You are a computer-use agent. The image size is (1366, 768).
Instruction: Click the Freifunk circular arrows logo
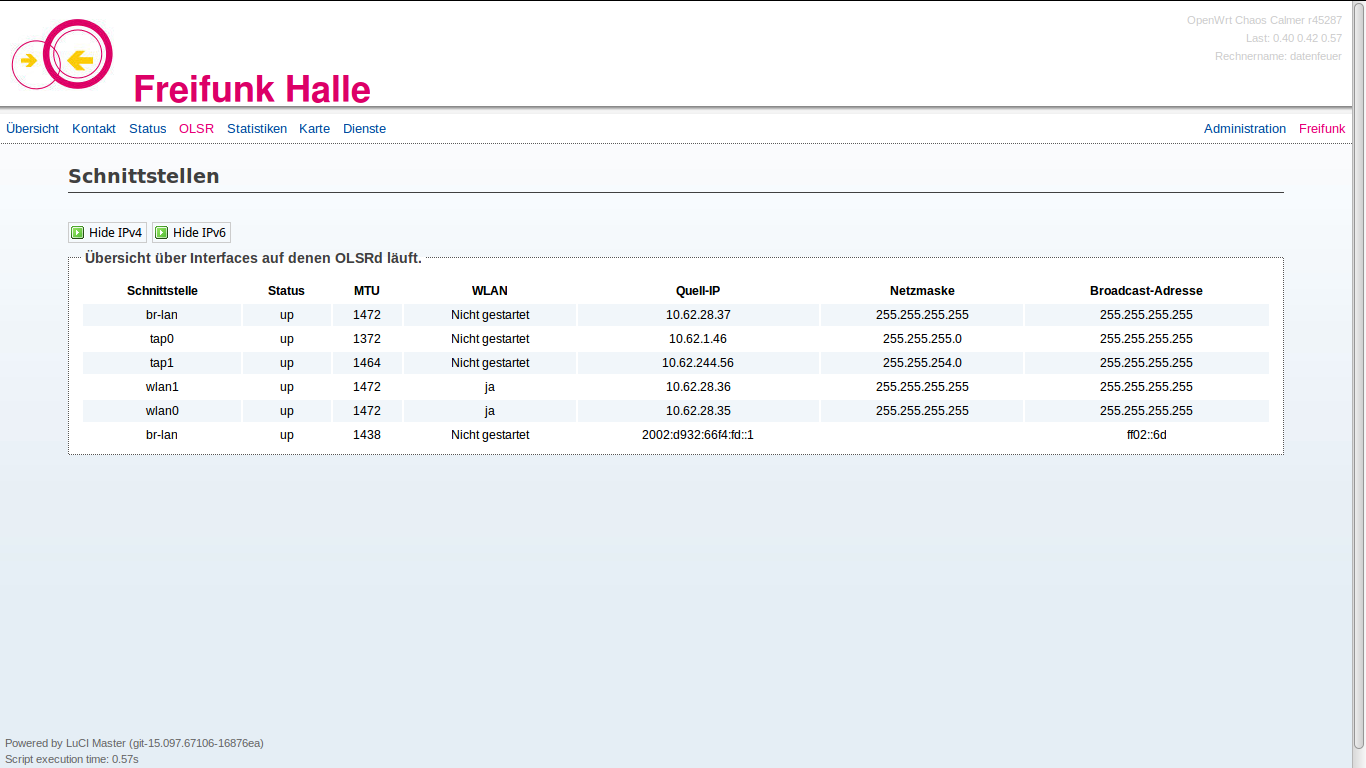click(x=62, y=57)
